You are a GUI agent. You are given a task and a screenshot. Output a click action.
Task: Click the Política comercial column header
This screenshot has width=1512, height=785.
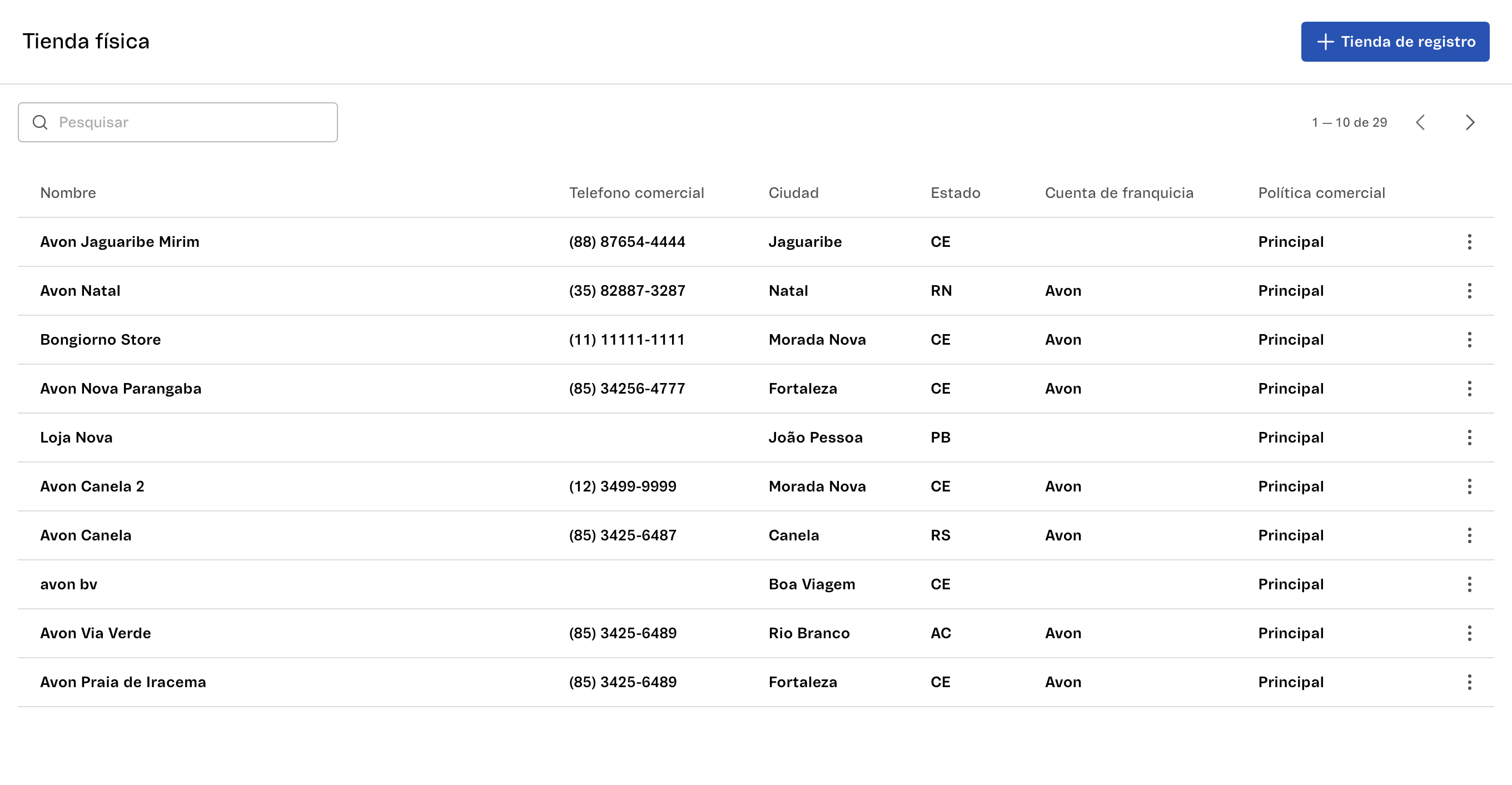click(x=1321, y=192)
